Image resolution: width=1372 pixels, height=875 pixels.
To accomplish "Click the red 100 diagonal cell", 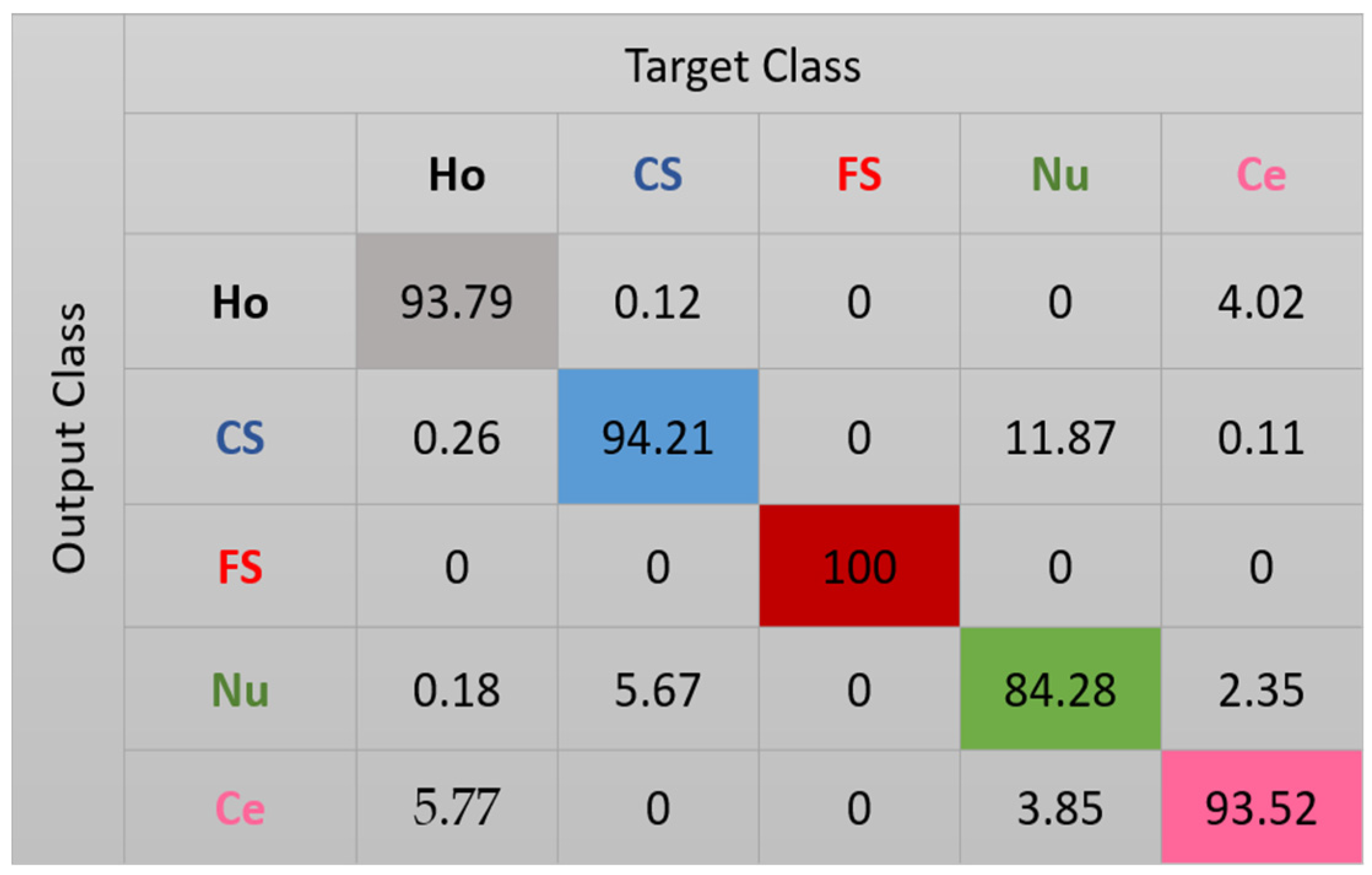I will coord(859,566).
